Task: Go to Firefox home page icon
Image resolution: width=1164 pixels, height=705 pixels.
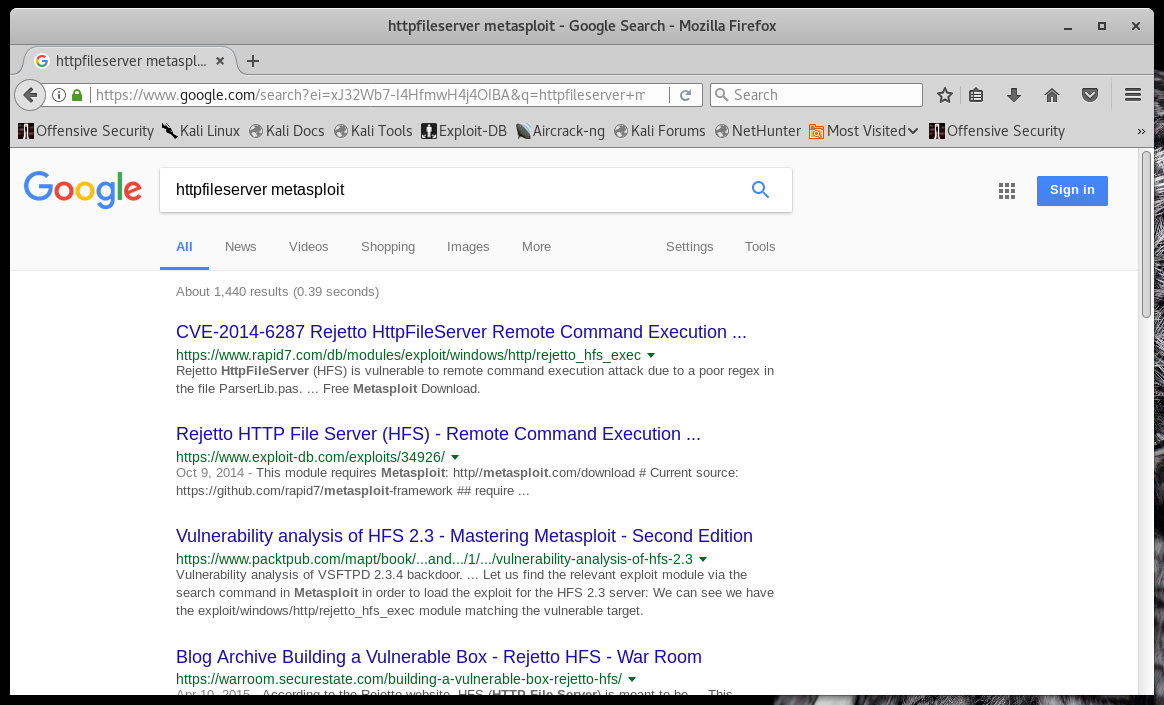Action: 1051,95
